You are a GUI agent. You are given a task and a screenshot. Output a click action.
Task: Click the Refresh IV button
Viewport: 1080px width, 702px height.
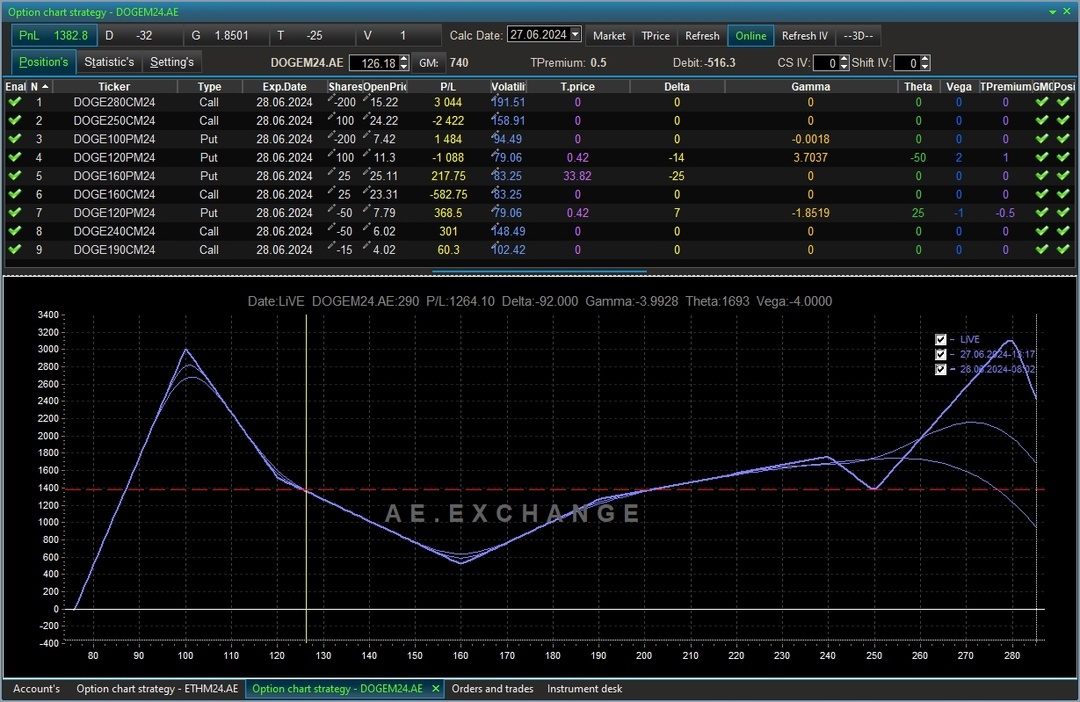pyautogui.click(x=804, y=36)
